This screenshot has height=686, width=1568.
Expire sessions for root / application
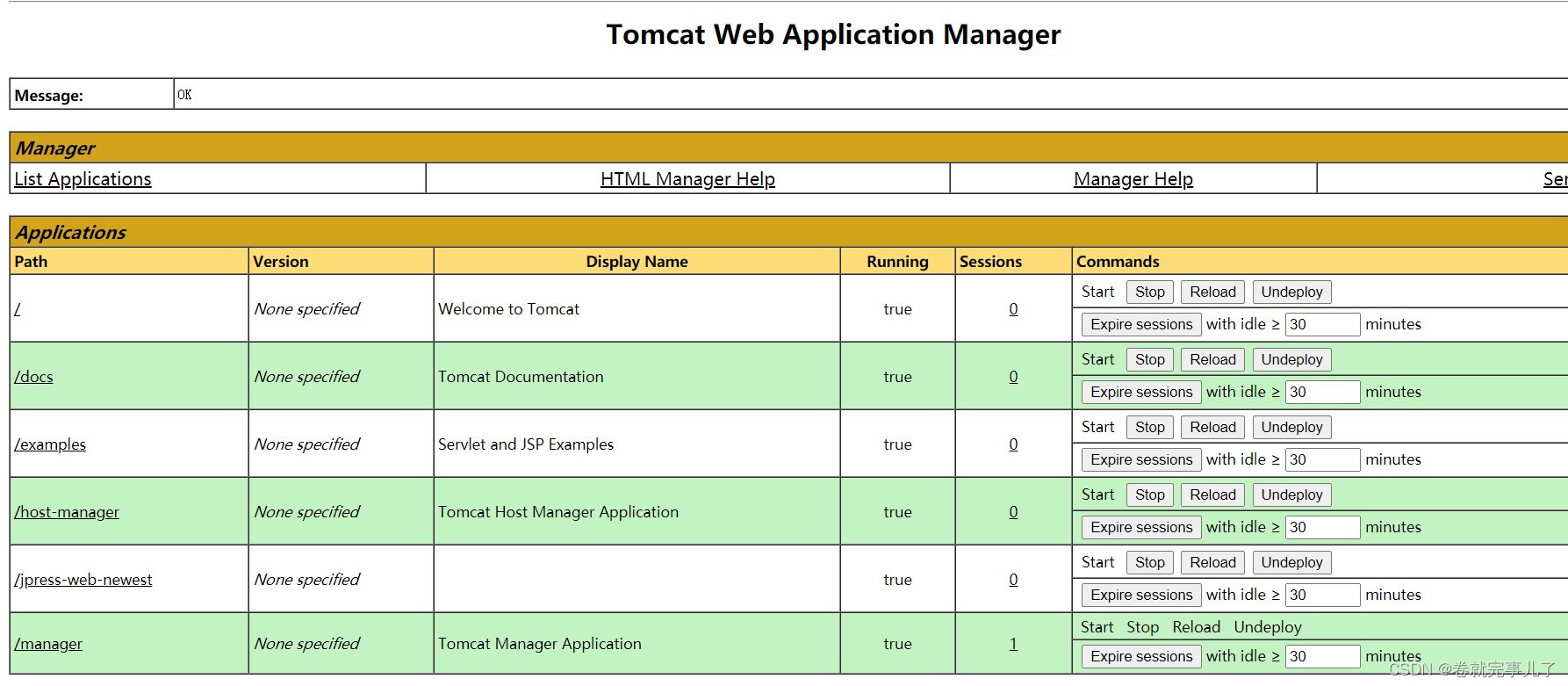click(x=1141, y=324)
